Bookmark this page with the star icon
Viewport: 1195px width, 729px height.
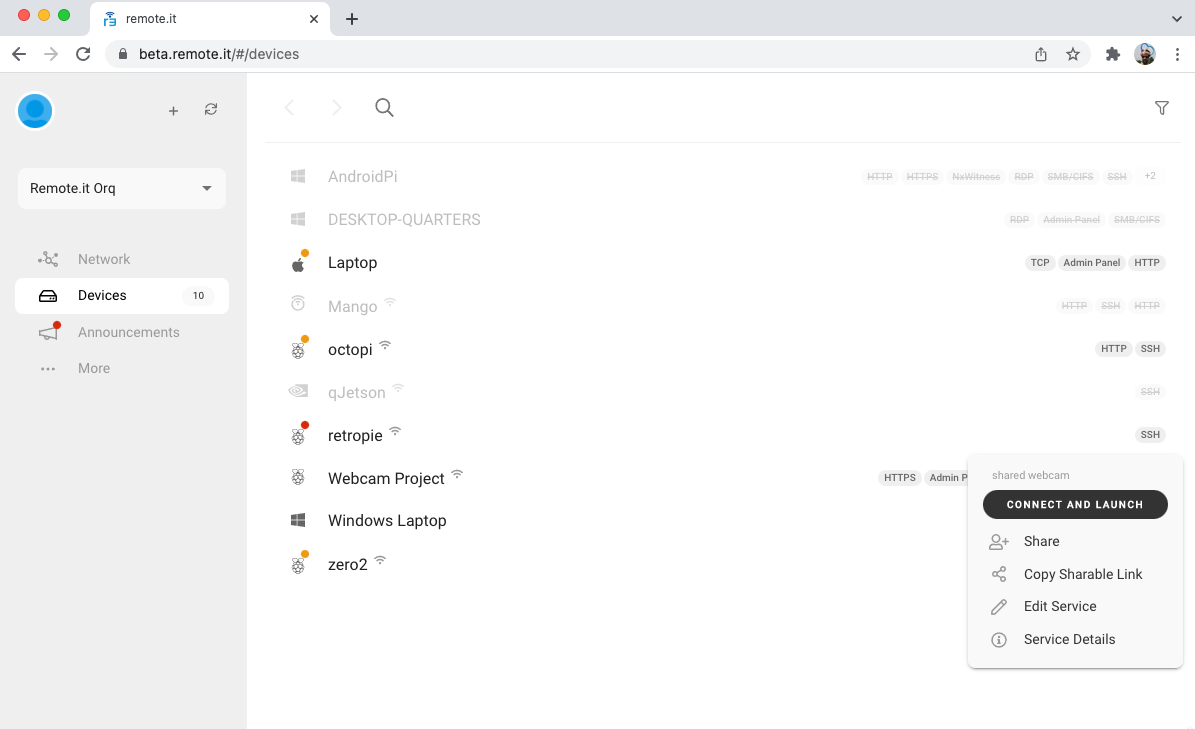click(1073, 54)
